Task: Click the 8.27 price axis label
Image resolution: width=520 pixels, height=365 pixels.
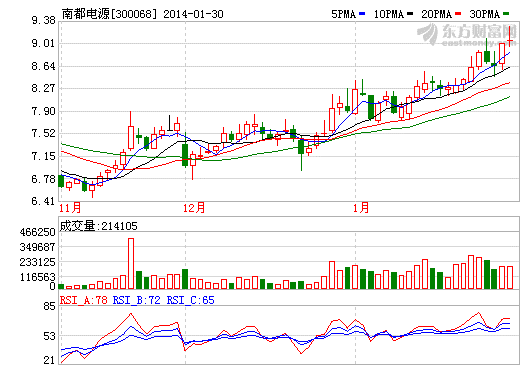Action: tap(43, 89)
